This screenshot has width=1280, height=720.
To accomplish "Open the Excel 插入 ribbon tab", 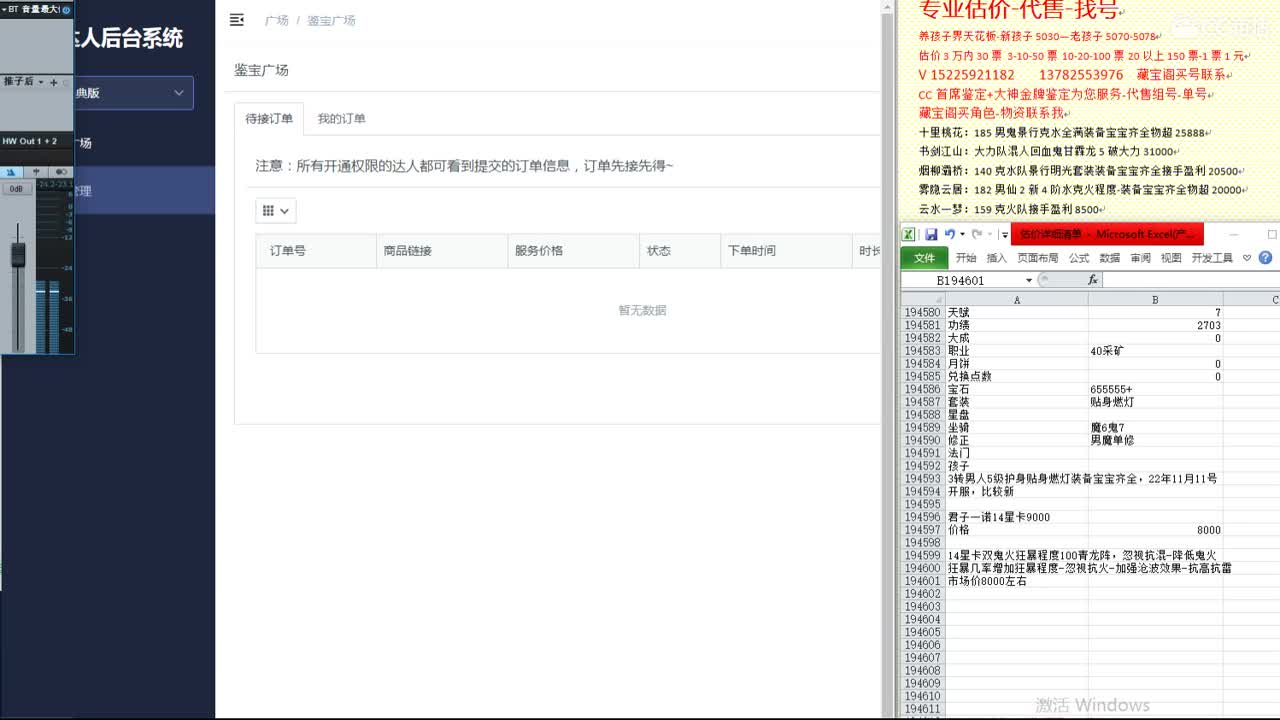I will [x=997, y=258].
